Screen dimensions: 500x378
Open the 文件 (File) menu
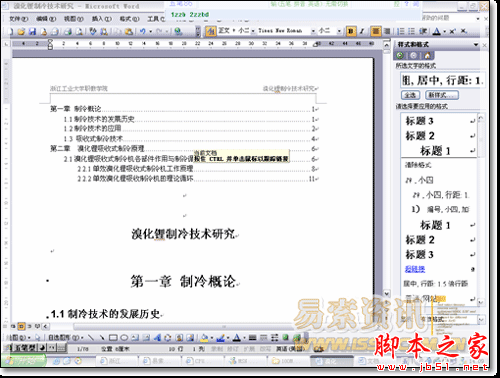(19, 19)
